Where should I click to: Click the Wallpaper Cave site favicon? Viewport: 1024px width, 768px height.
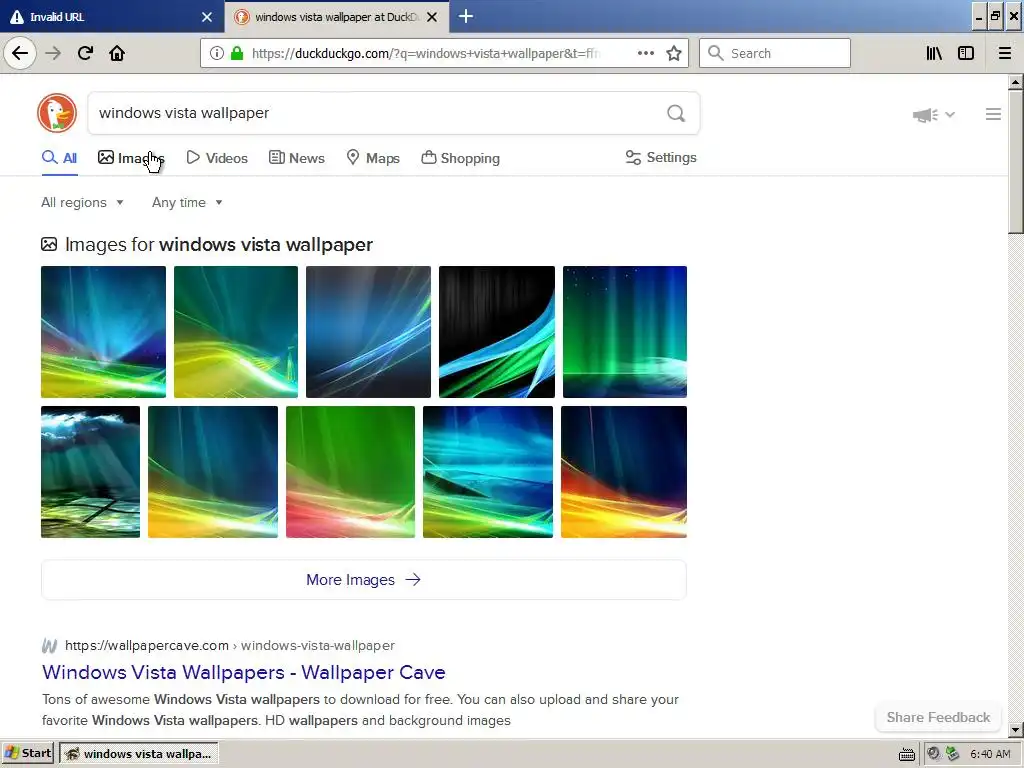[x=49, y=646]
